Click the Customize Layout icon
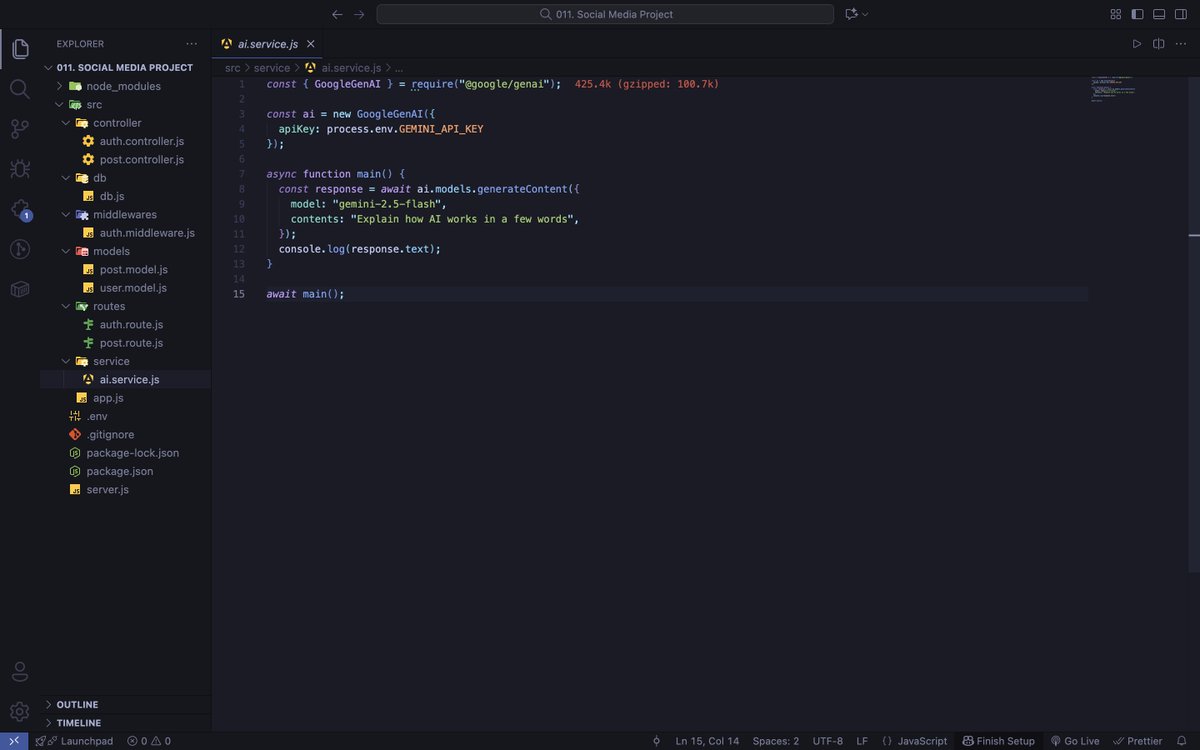Viewport: 1200px width, 750px height. tap(1116, 14)
